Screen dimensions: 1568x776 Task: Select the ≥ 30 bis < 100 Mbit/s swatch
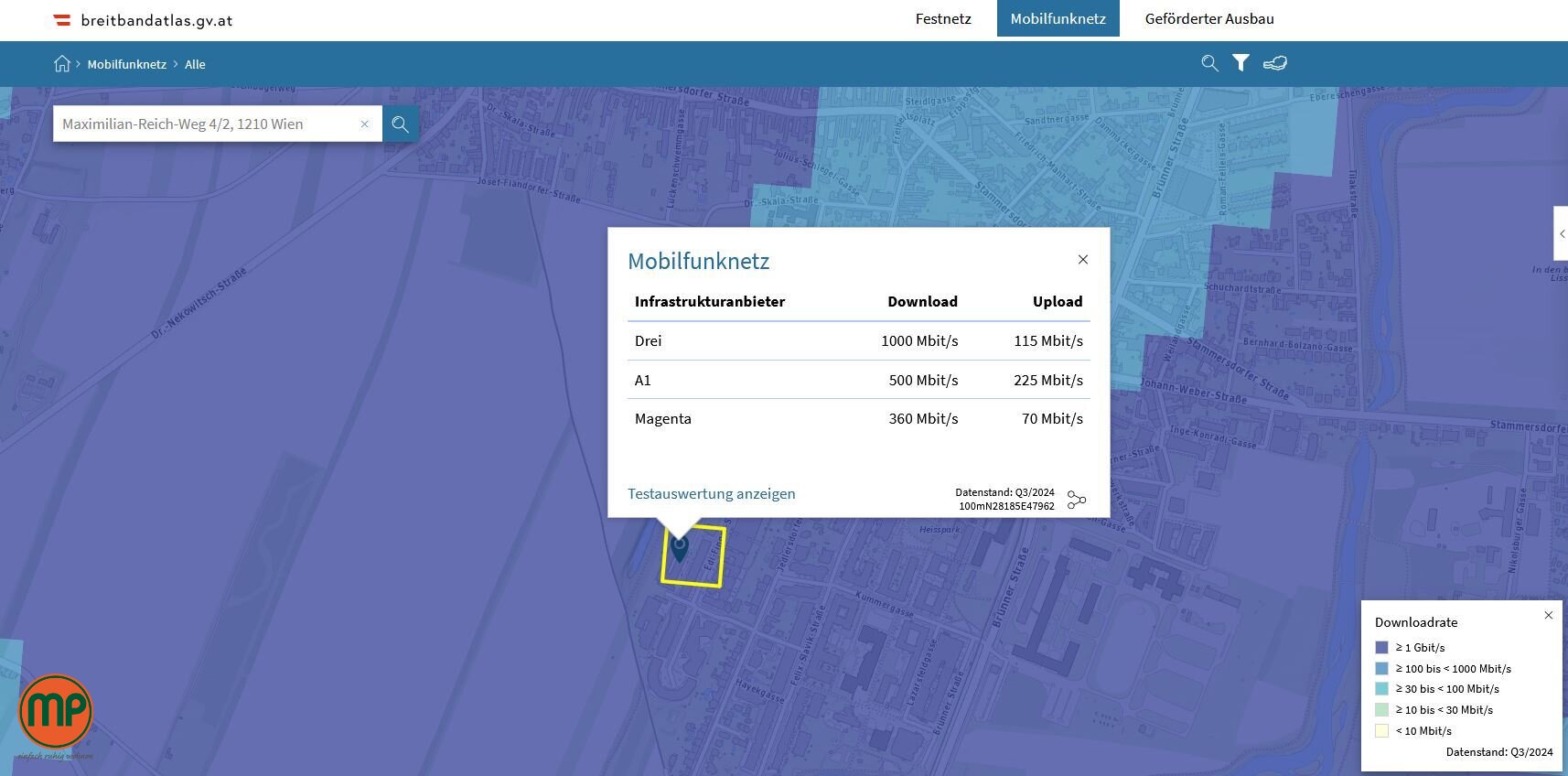tap(1381, 689)
